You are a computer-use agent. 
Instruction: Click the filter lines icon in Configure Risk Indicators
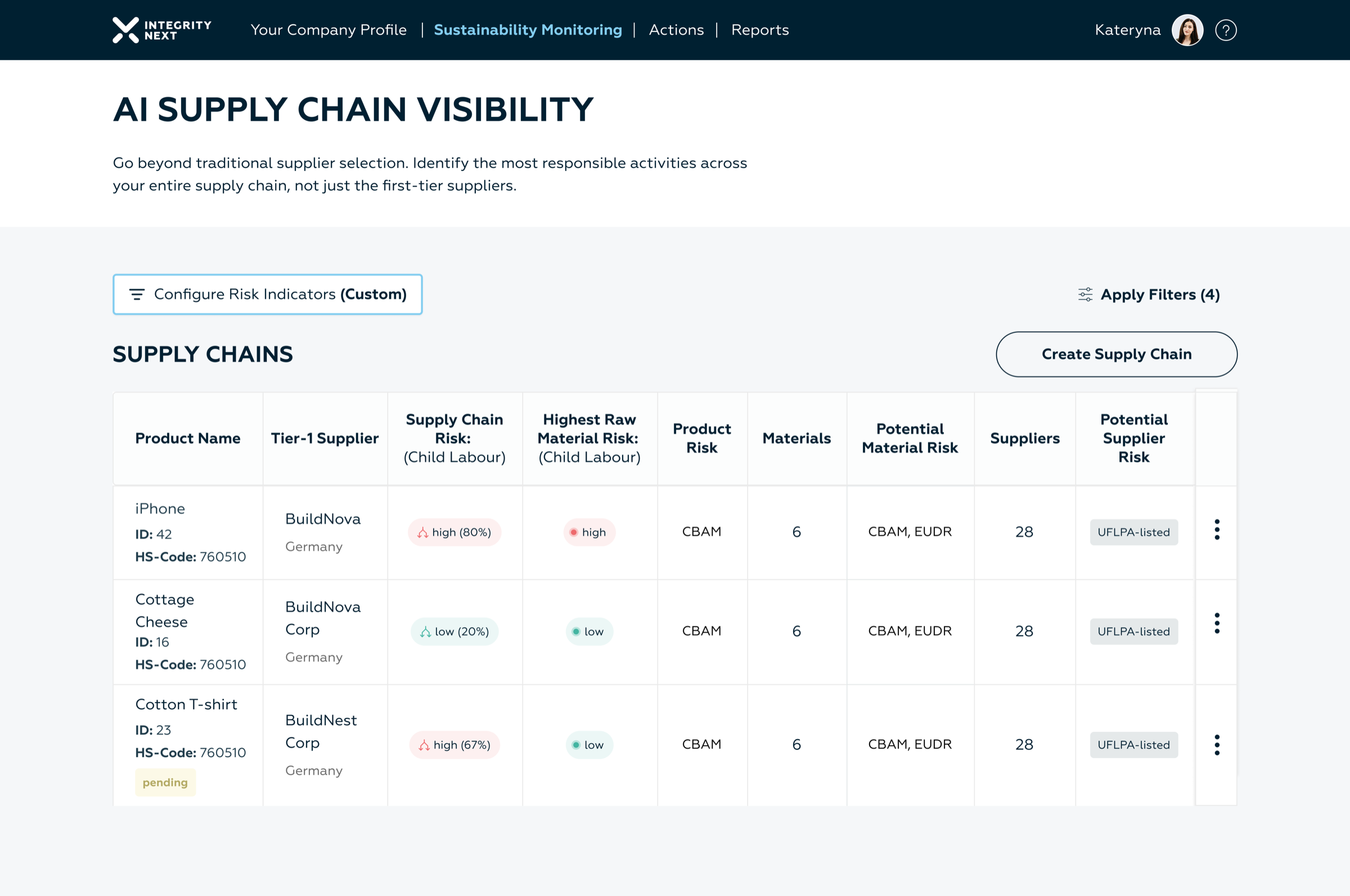[x=137, y=294]
